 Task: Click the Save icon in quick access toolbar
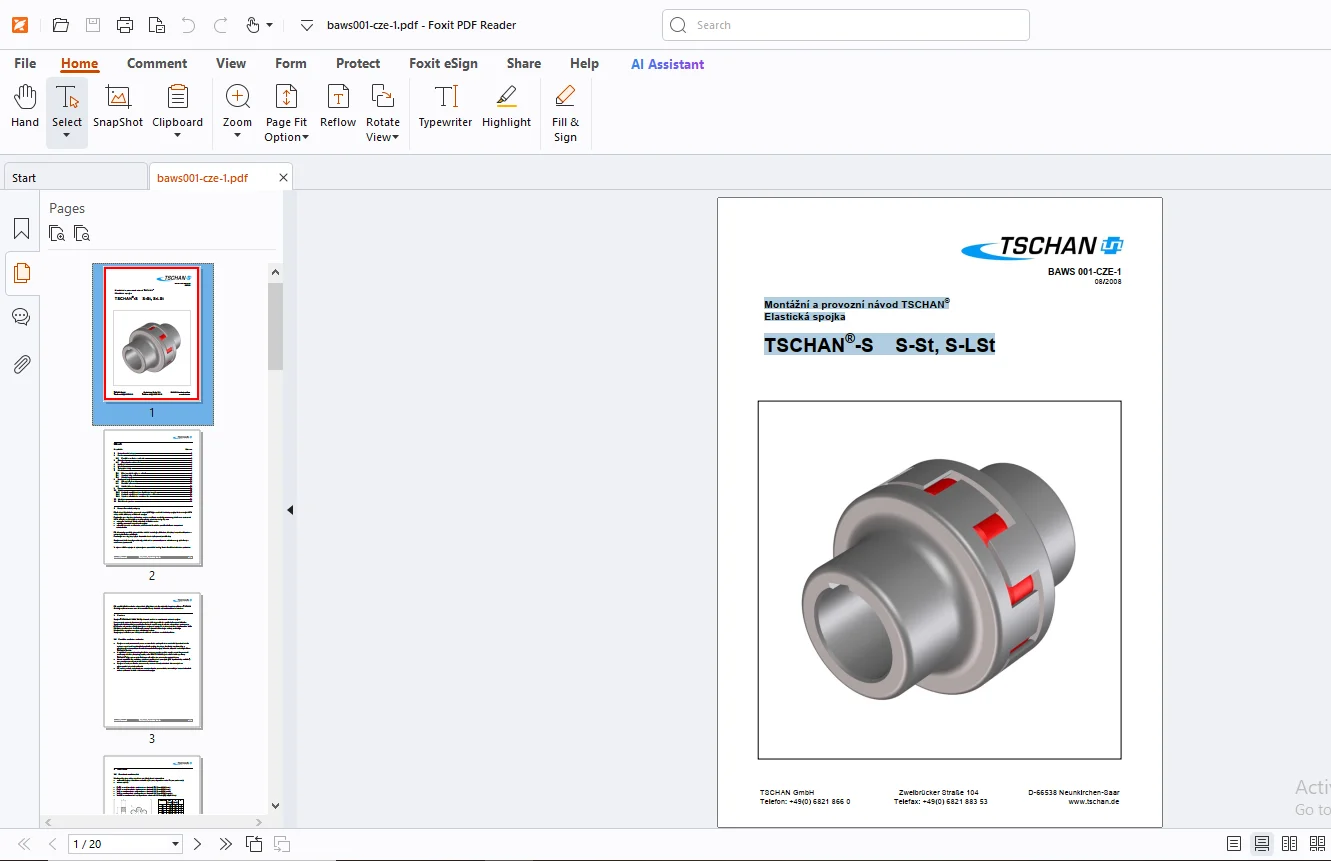[x=93, y=25]
